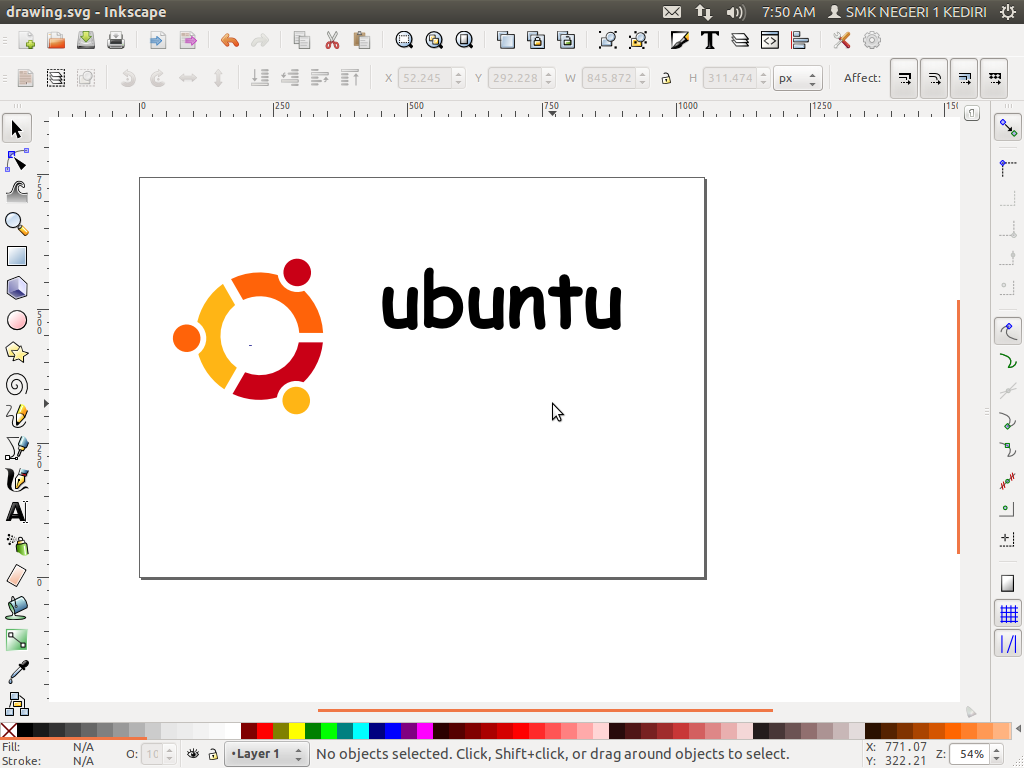This screenshot has width=1024, height=768.
Task: Toggle width/height lock ratio
Action: tap(666, 78)
